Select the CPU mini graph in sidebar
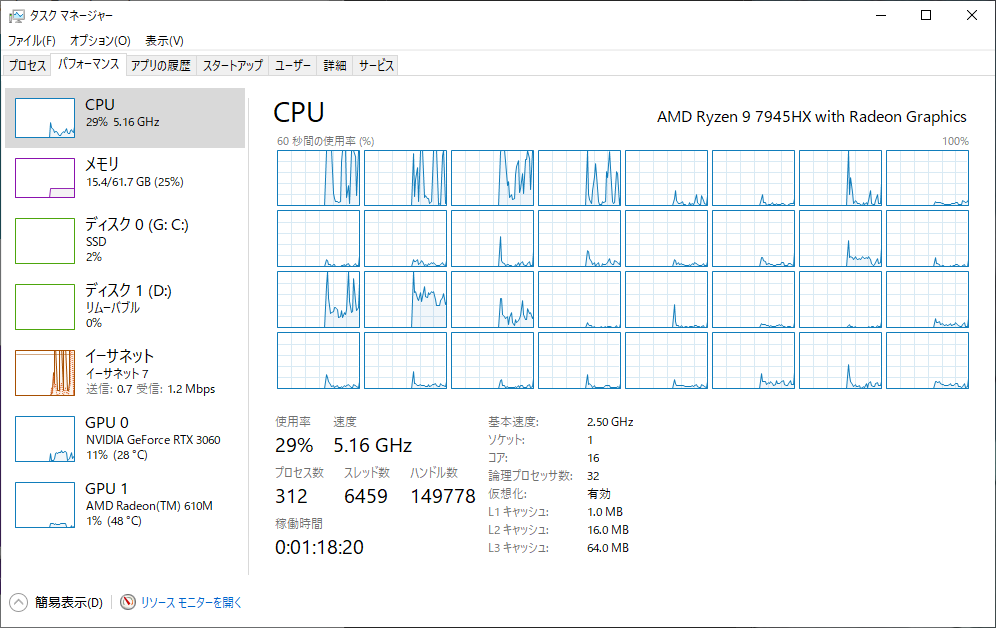996x628 pixels. 45,118
